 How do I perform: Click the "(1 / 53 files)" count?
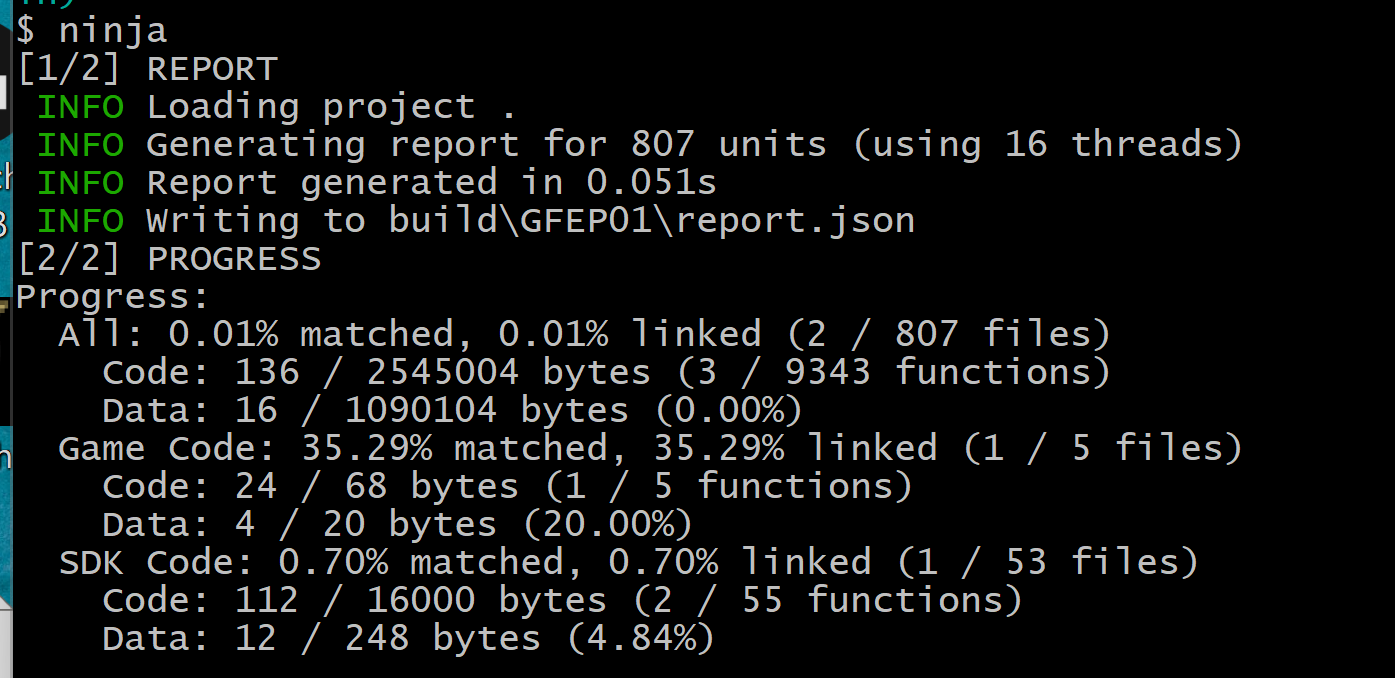coord(1046,562)
